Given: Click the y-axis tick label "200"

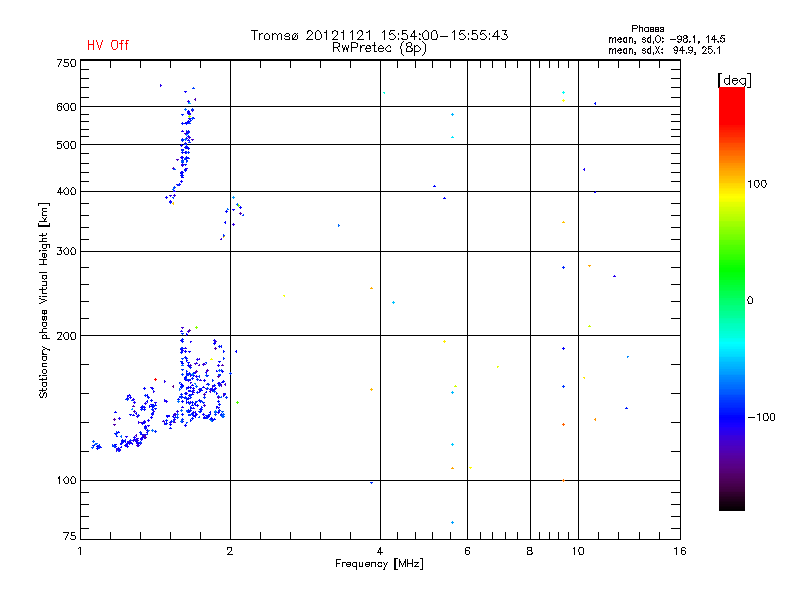Looking at the screenshot, I should pos(66,336).
